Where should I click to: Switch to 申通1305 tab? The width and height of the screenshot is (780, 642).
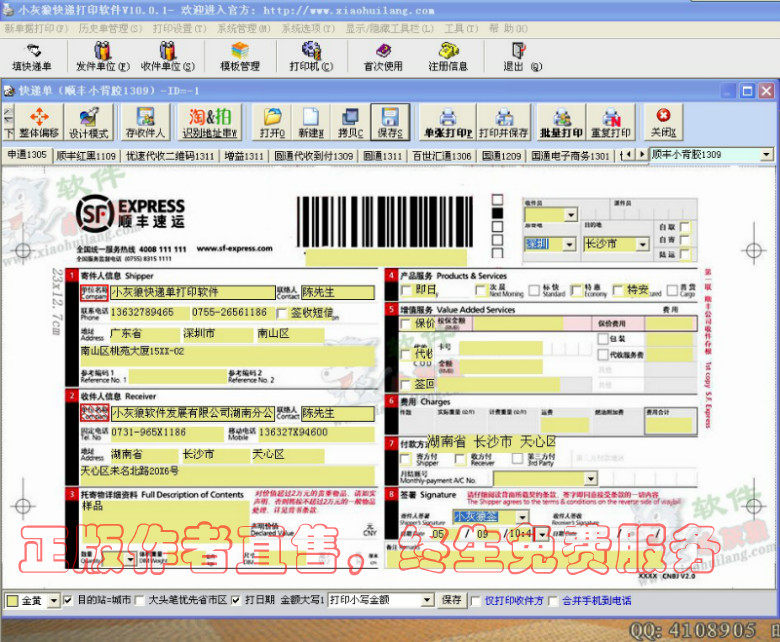click(x=27, y=155)
